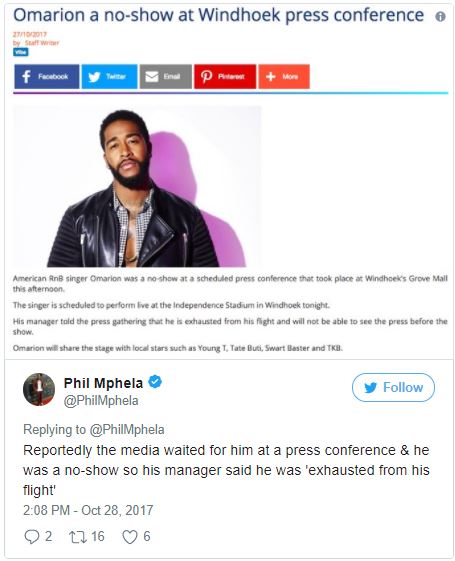Follow Phil Mphela on Twitter
The width and height of the screenshot is (455, 561).
[393, 387]
